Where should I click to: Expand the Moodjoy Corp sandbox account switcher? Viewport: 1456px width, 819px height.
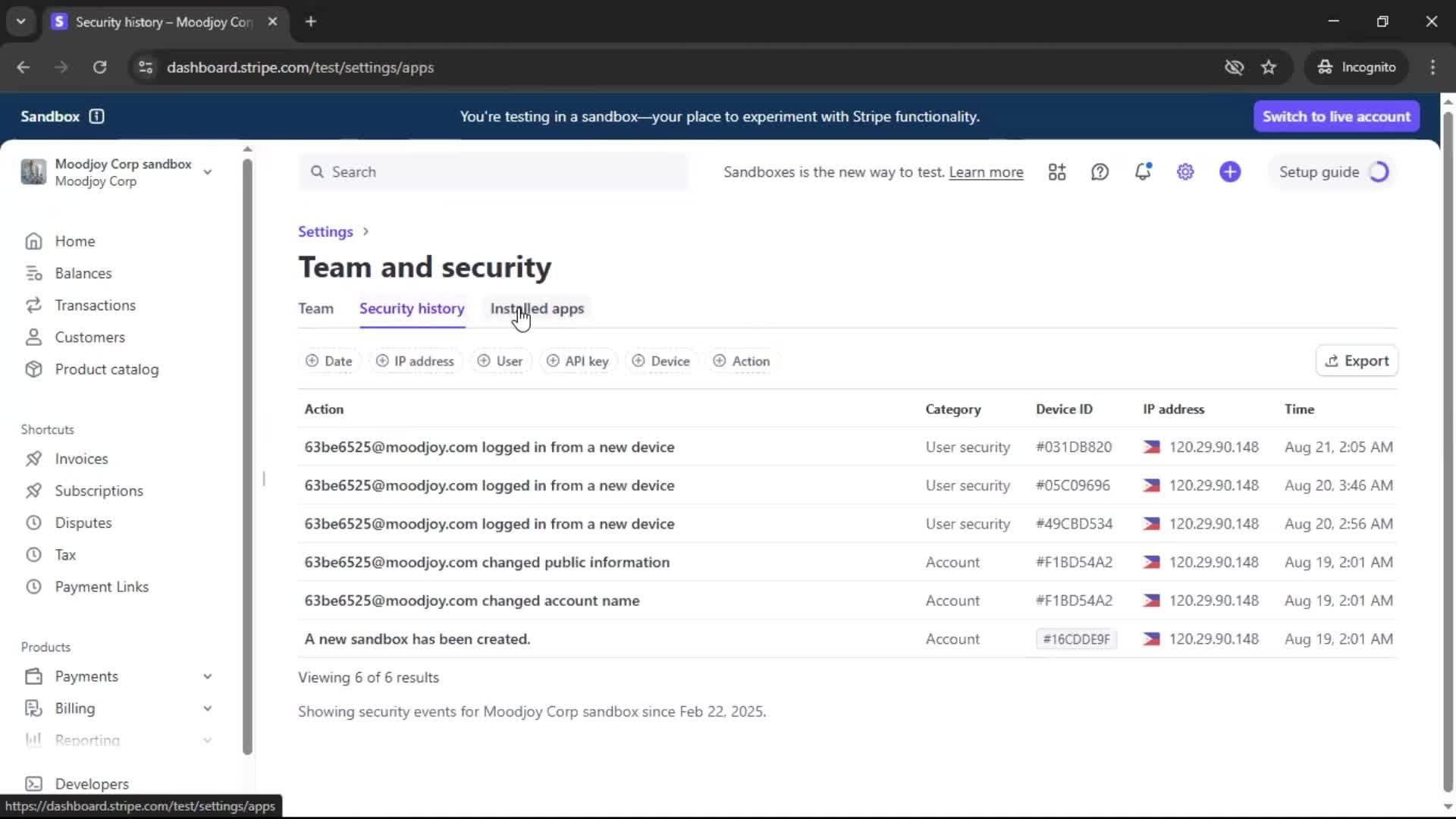[x=207, y=172]
